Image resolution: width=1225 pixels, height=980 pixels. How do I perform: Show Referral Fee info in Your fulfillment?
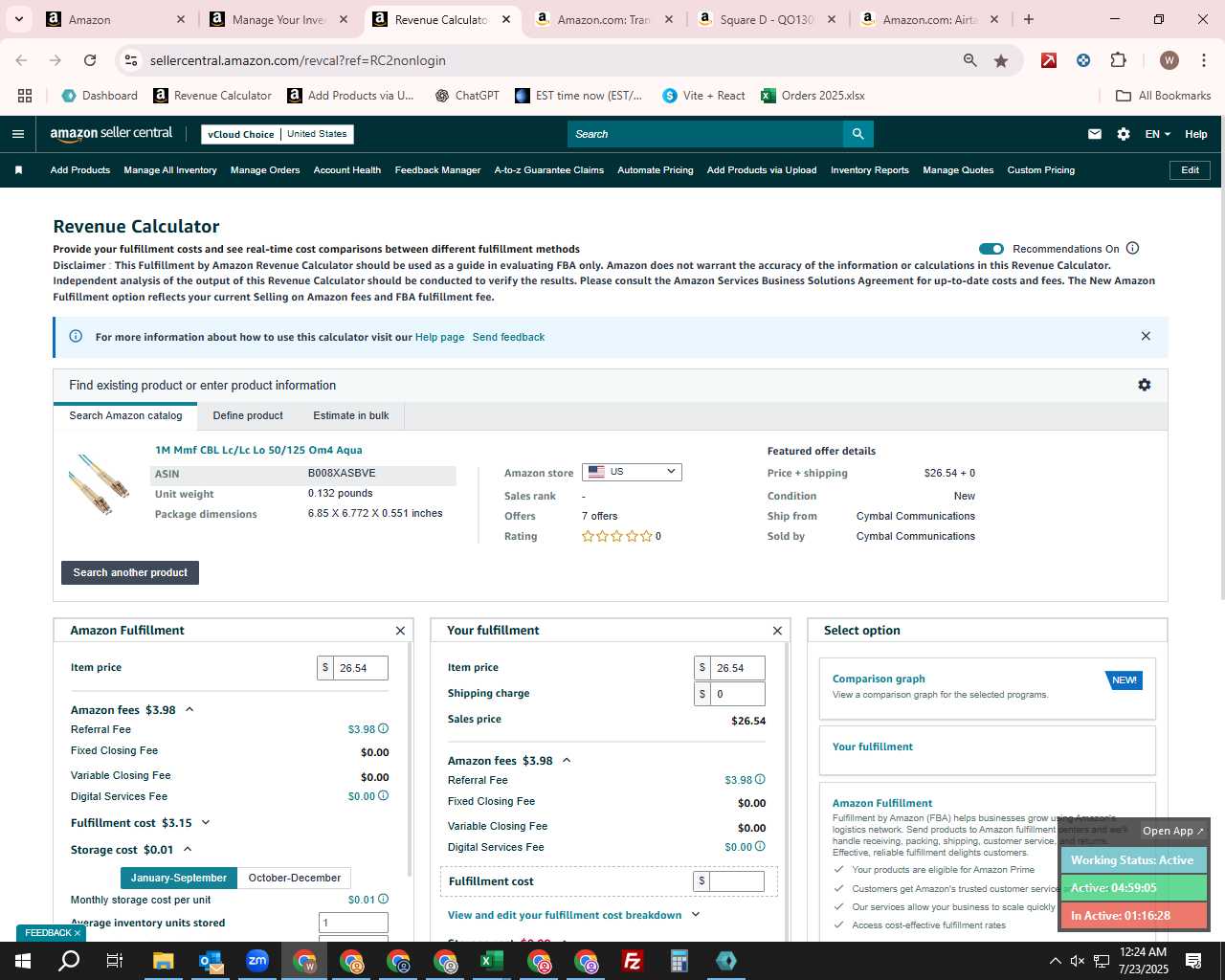760,780
